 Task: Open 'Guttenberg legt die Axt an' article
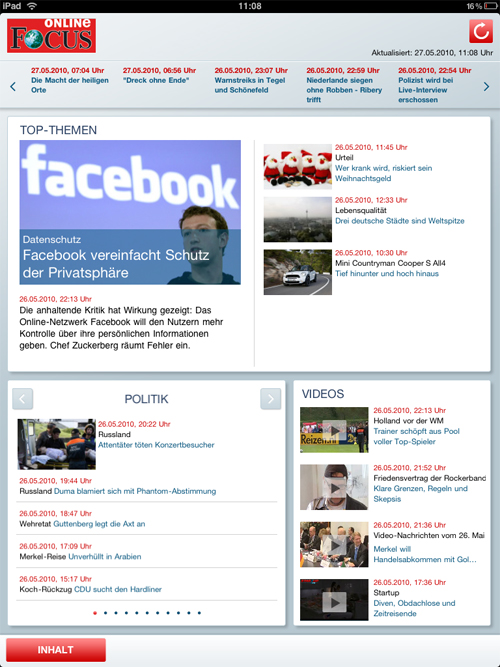click(99, 524)
